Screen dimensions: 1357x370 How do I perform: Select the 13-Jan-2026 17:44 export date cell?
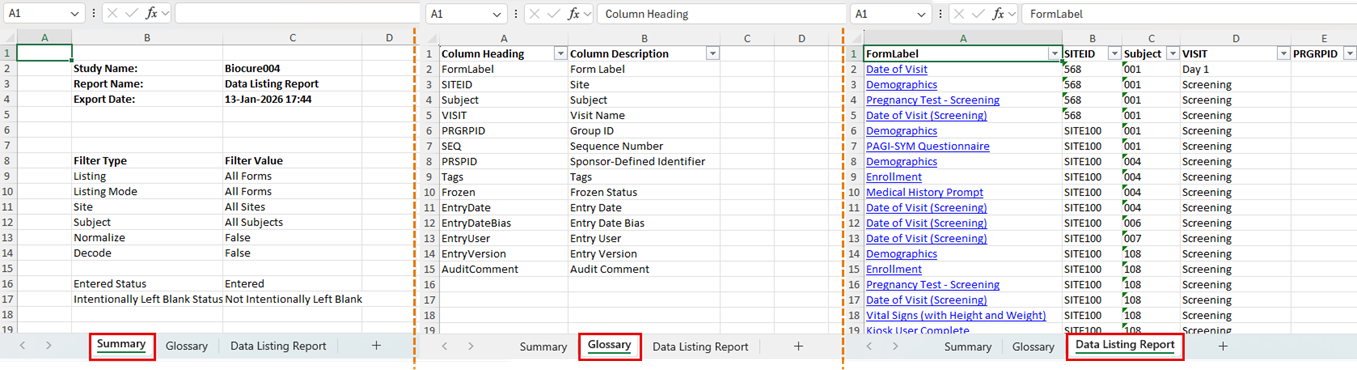(292, 100)
